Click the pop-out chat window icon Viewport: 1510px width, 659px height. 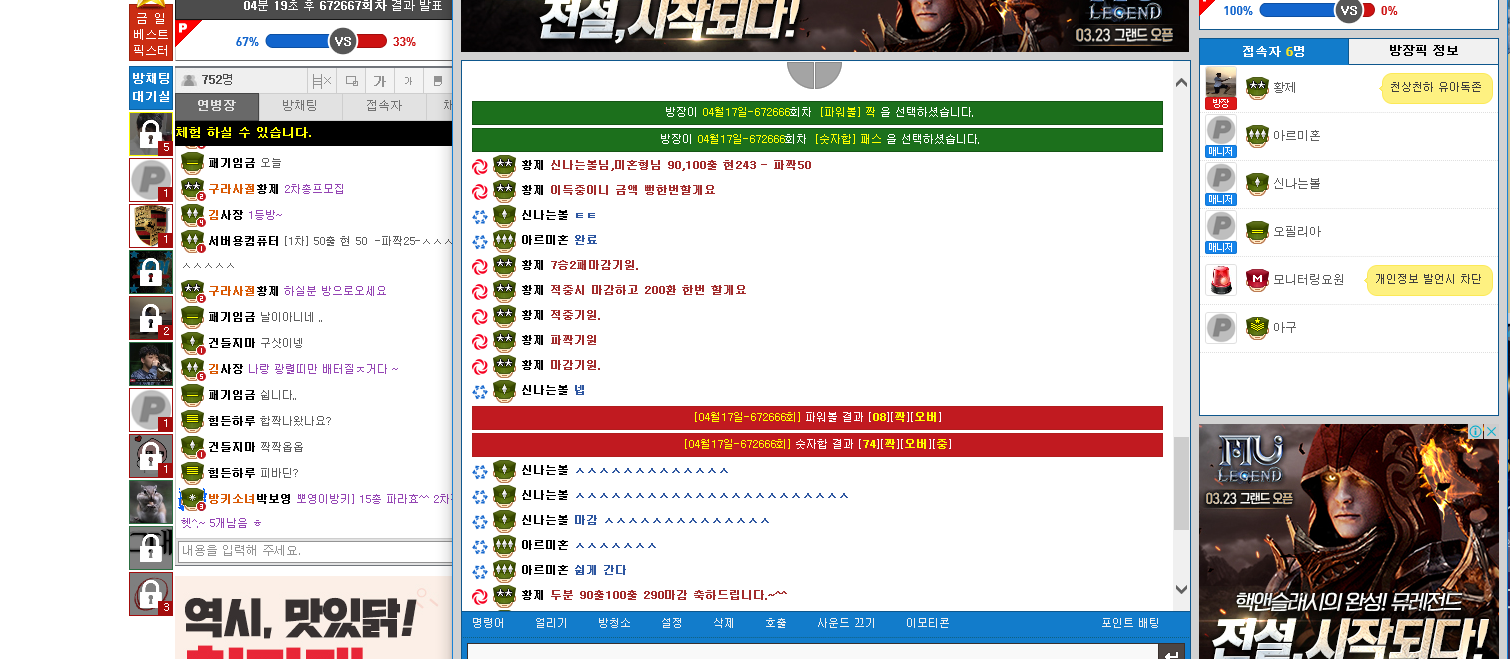(x=351, y=81)
